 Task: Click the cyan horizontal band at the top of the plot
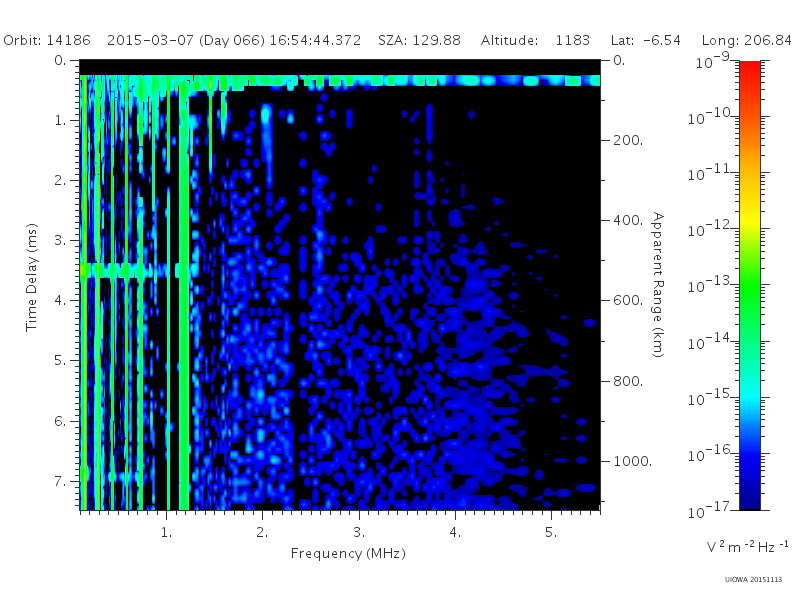340,81
